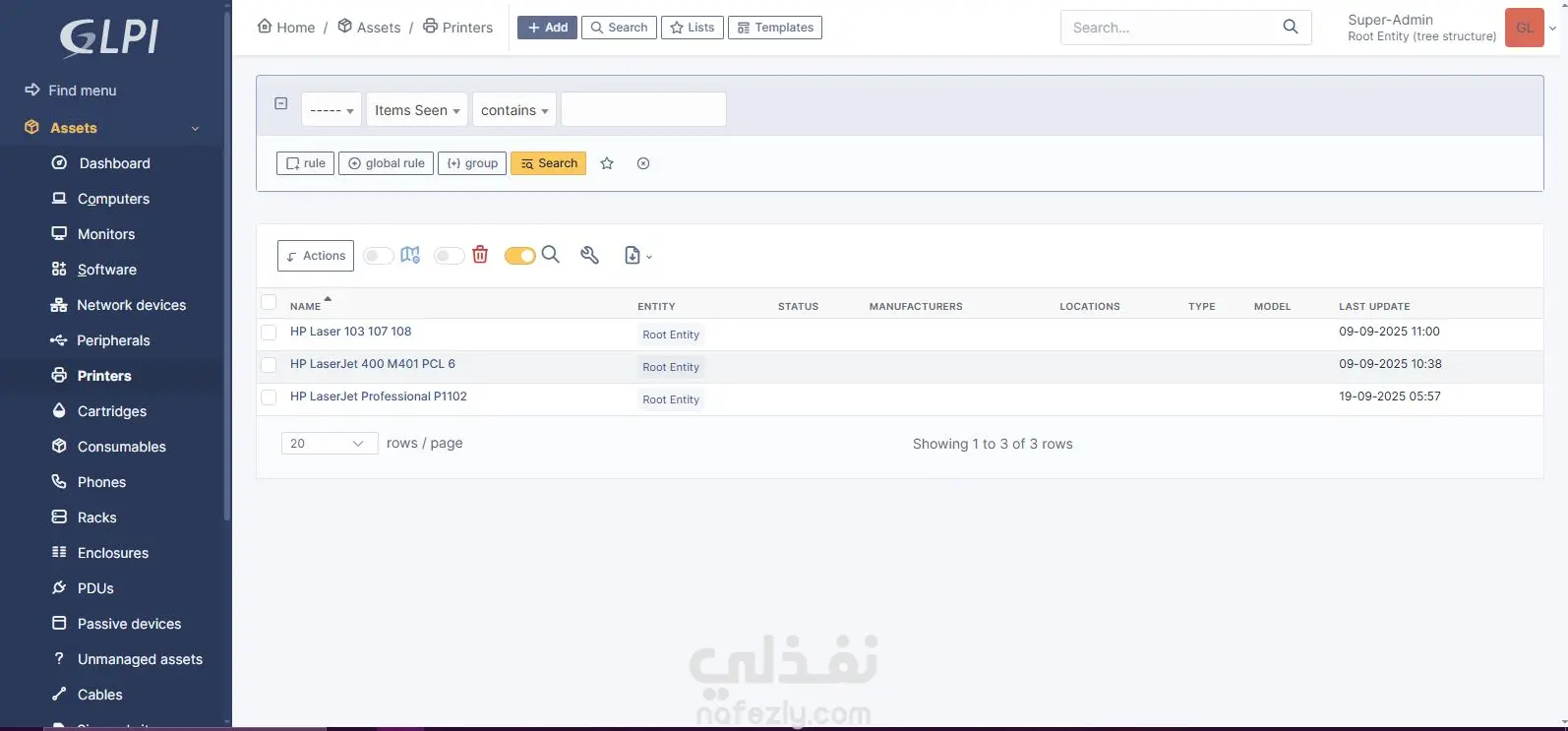This screenshot has width=1568, height=731.
Task: Open the dashed logical-operator dropdown
Action: click(x=332, y=110)
